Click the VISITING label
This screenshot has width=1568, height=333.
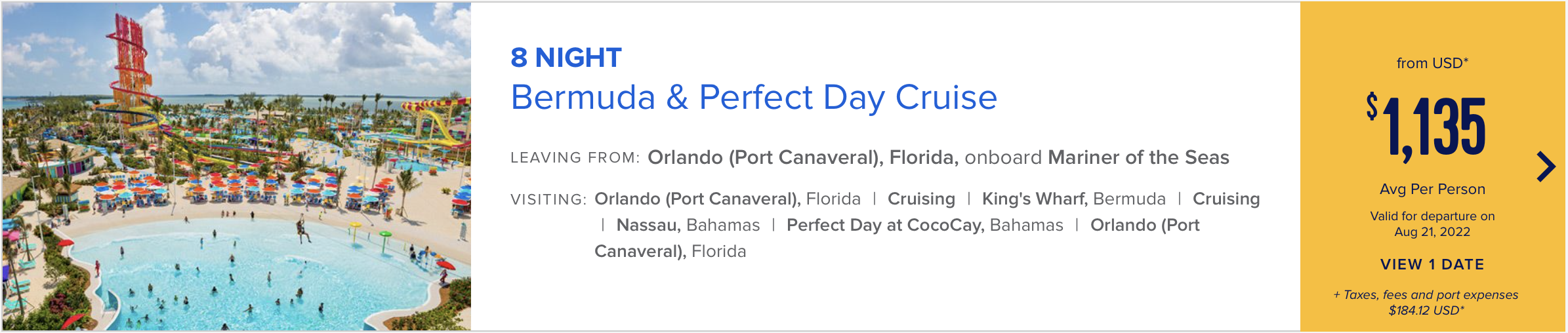[x=548, y=199]
